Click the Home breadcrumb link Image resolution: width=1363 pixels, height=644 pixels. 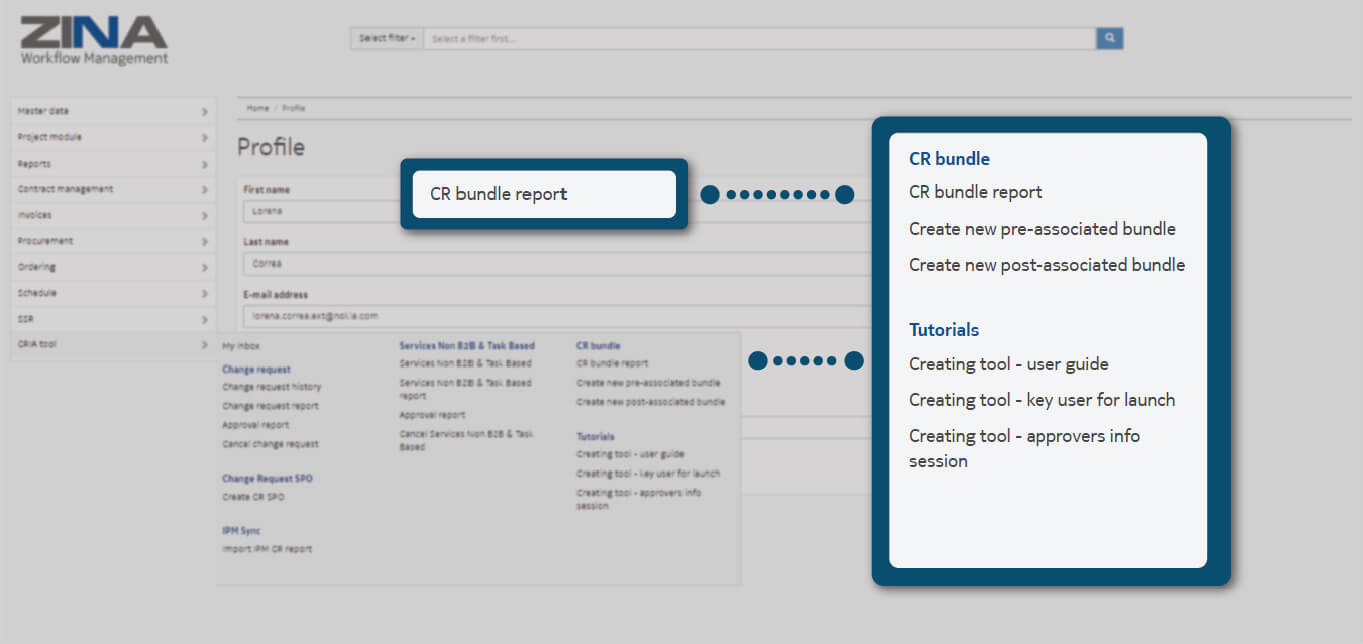[258, 108]
